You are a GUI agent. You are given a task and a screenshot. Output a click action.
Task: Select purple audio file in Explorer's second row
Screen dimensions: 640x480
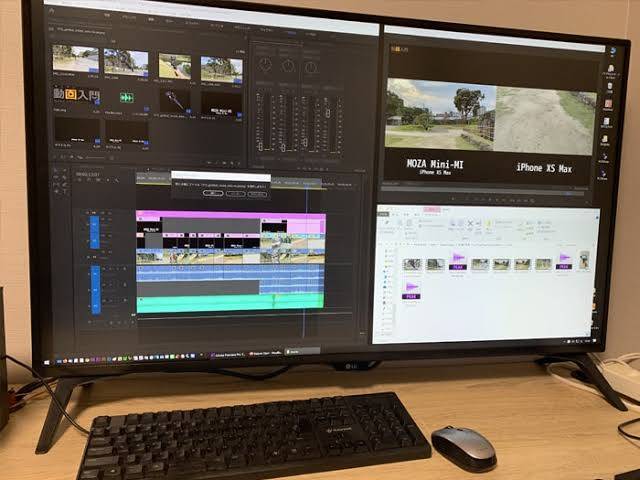point(411,291)
